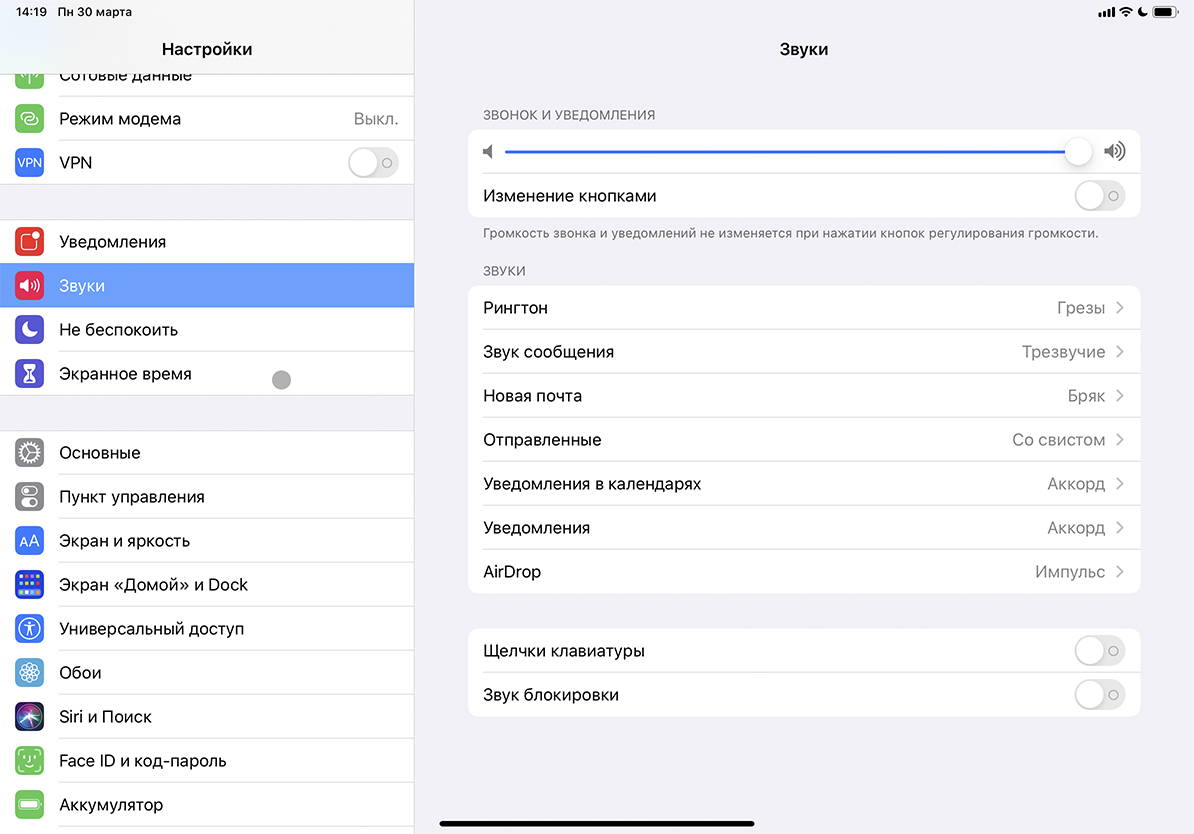Tap the Новая почта row label
This screenshot has width=1194, height=834.
click(x=532, y=396)
